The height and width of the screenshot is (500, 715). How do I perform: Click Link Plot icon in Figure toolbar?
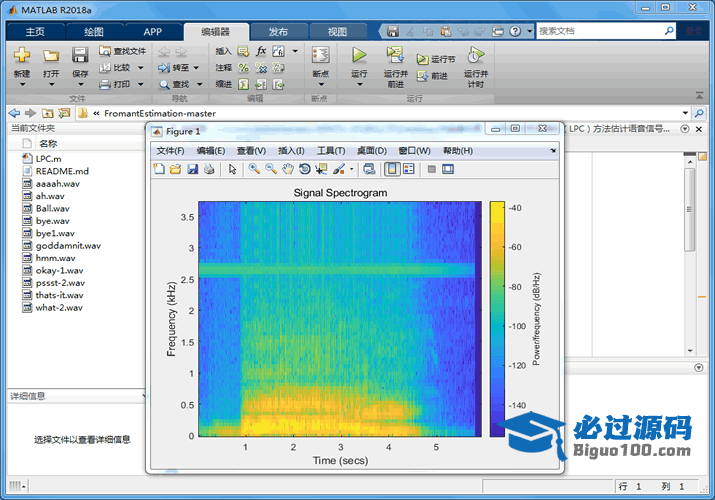[369, 169]
